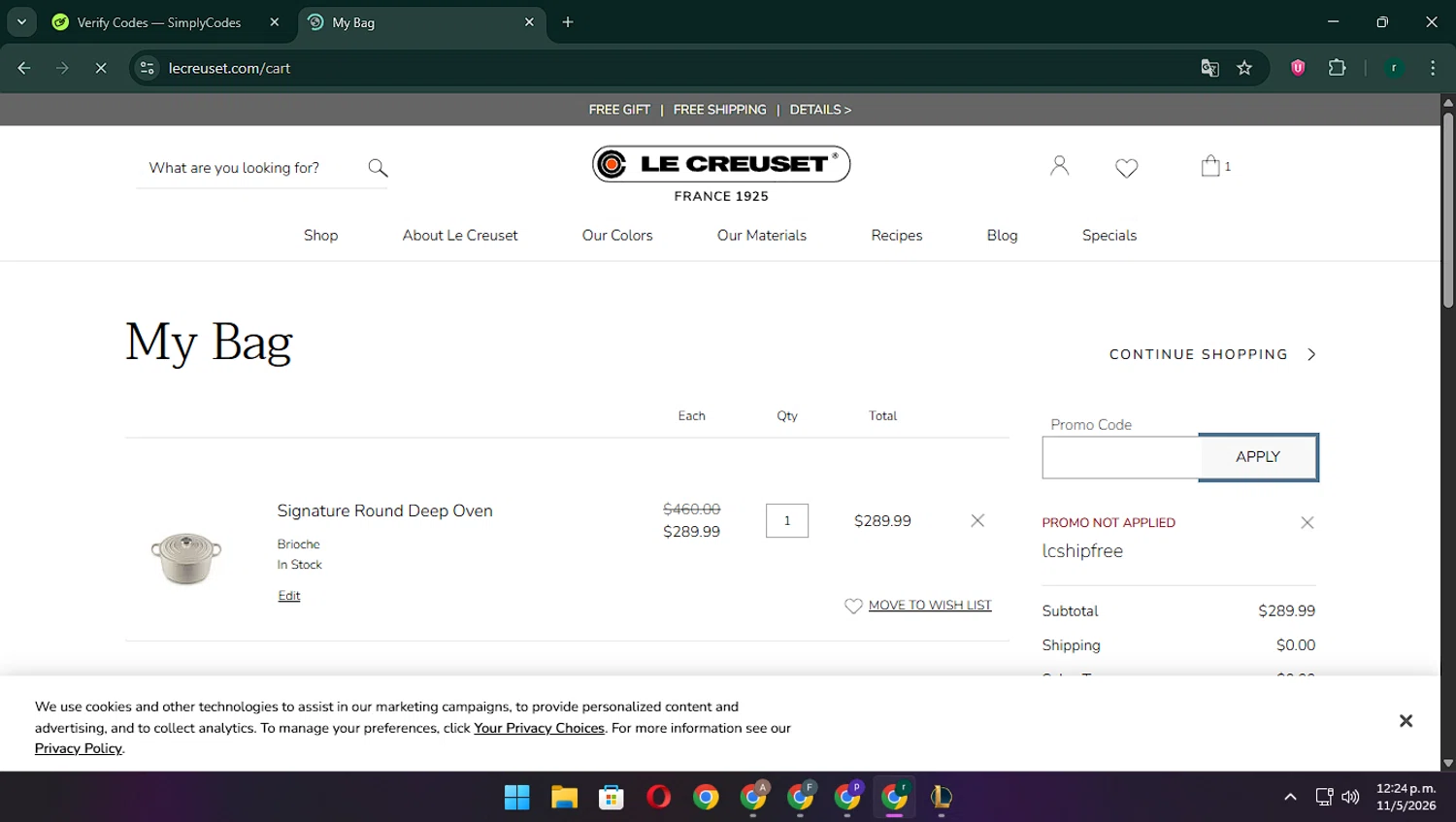Open tab search dropdown arrow
This screenshot has width=1456, height=822.
coord(21,21)
